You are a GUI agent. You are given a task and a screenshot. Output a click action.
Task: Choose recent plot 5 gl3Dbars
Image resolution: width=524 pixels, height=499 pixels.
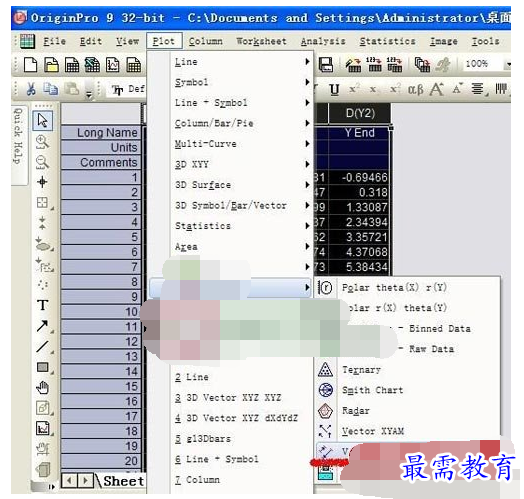231,439
